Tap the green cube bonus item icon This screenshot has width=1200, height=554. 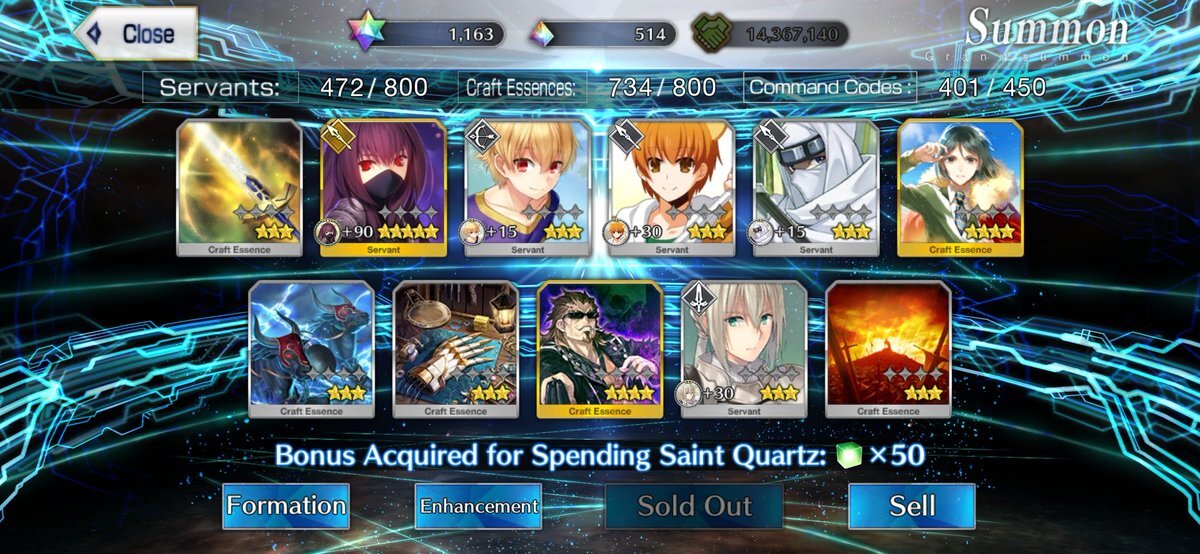(x=847, y=456)
